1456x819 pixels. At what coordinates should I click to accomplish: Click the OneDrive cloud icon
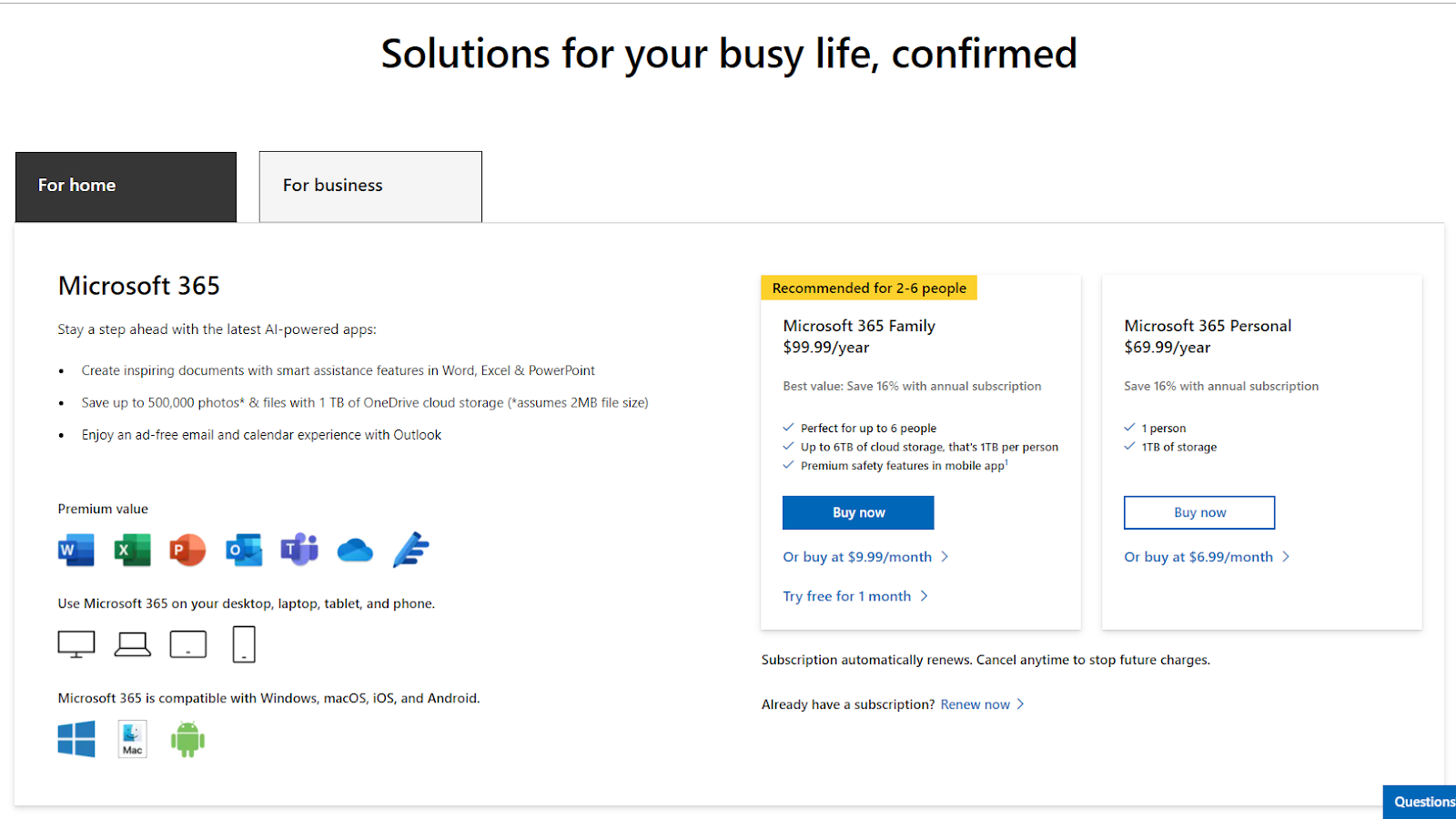[355, 551]
